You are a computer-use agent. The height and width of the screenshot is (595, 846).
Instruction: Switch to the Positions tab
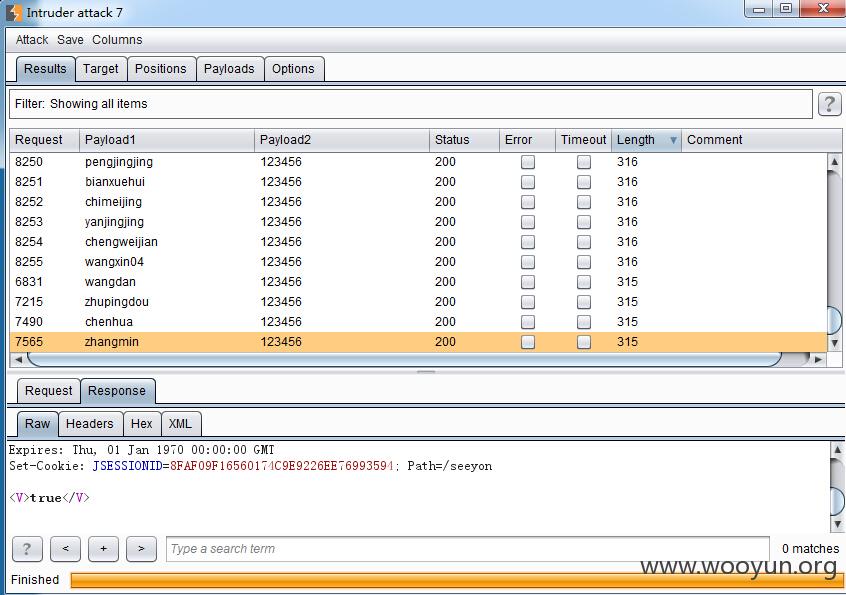click(x=161, y=69)
